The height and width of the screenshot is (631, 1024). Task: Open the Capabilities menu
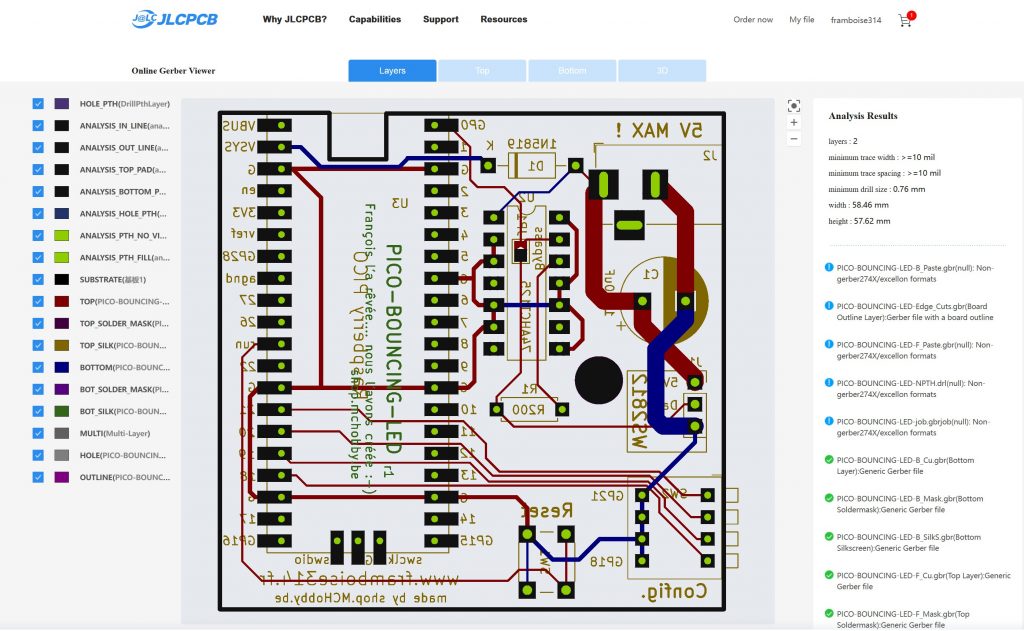374,19
